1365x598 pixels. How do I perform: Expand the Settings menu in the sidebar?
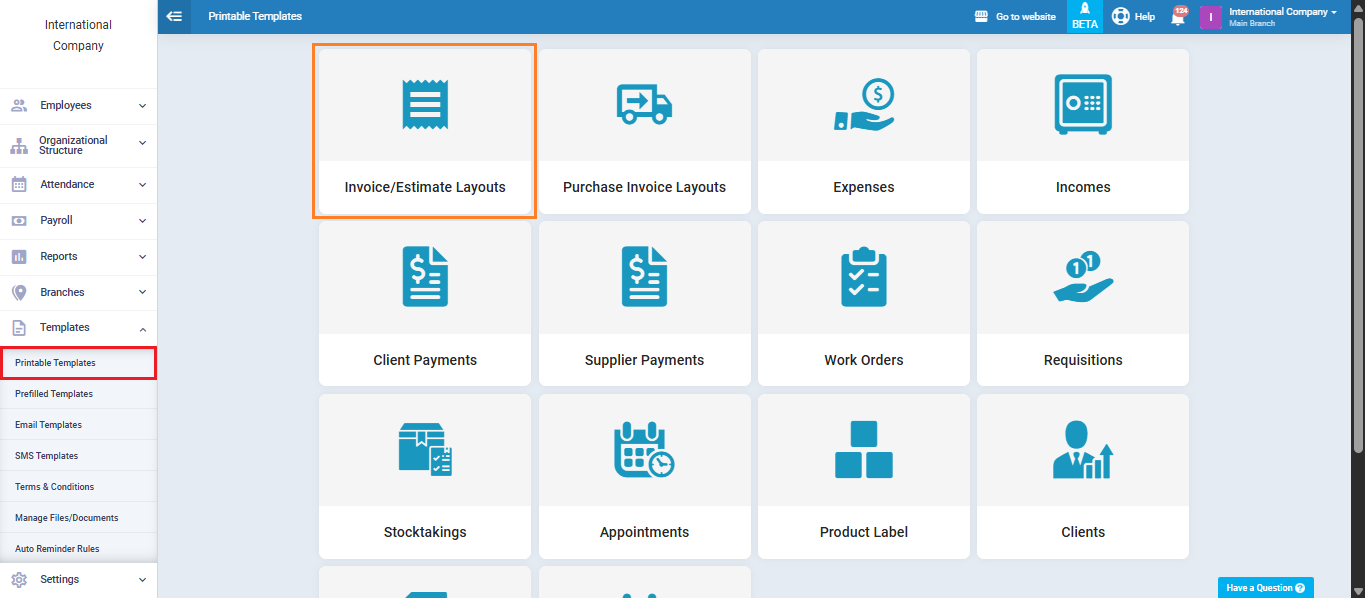pyautogui.click(x=78, y=579)
